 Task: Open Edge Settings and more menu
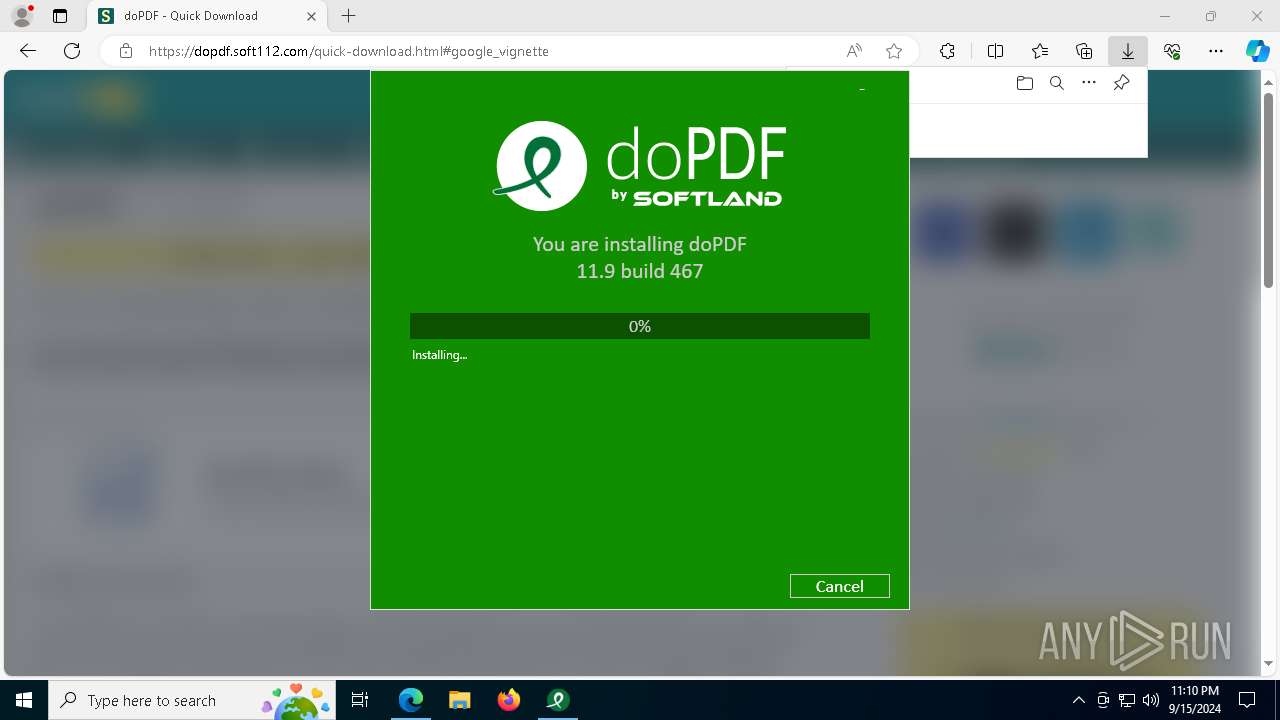click(1216, 51)
